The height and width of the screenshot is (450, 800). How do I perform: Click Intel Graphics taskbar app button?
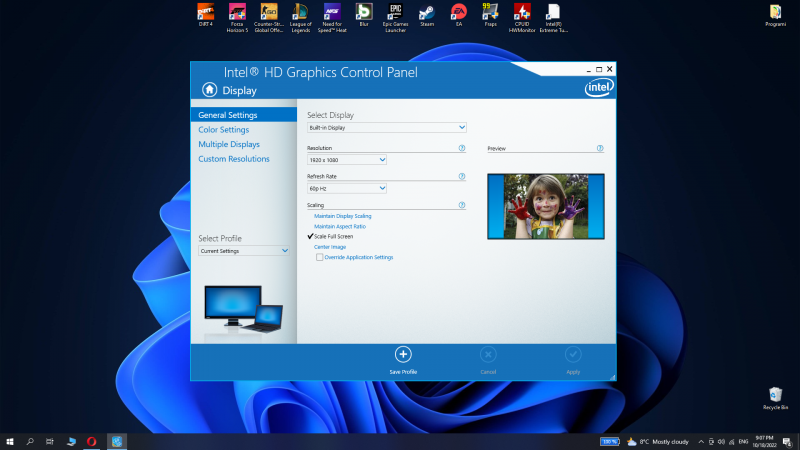117,441
